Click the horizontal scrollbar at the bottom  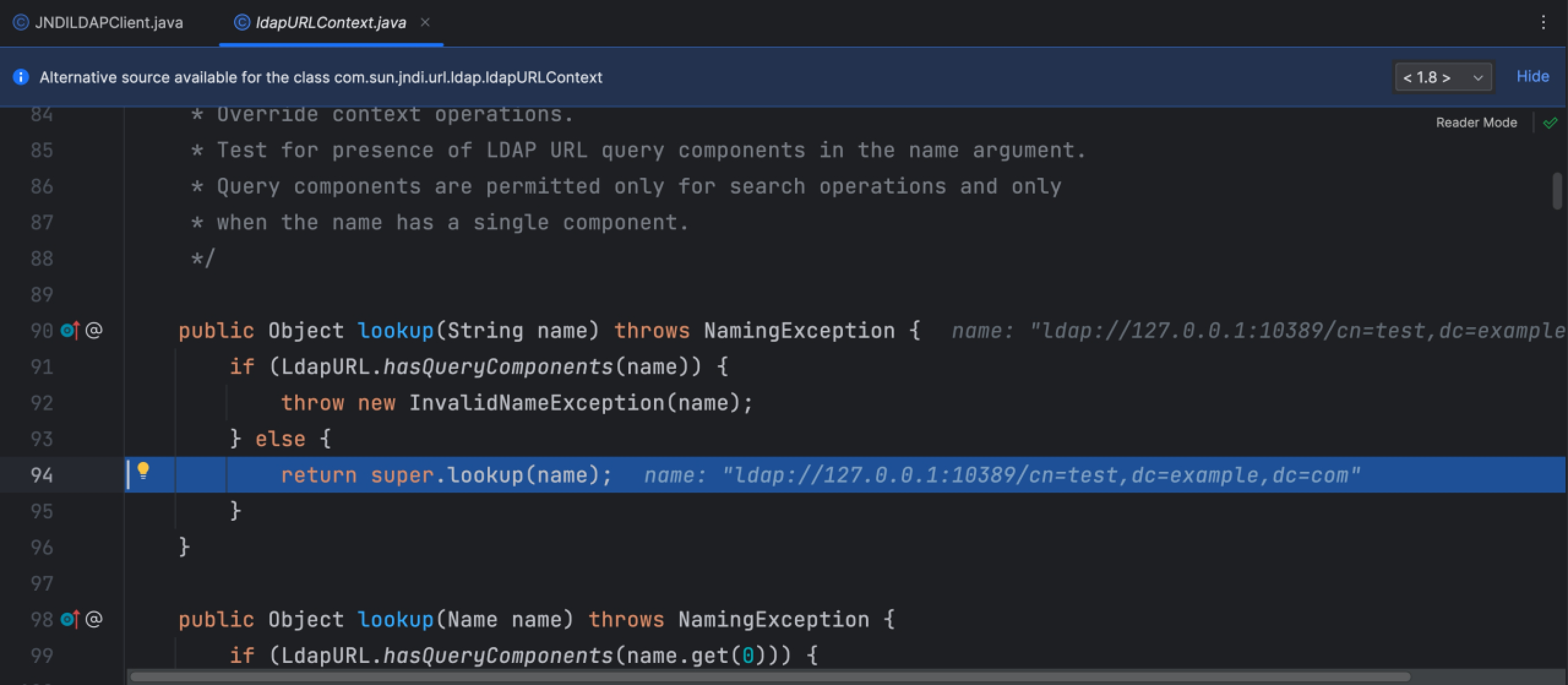point(771,677)
